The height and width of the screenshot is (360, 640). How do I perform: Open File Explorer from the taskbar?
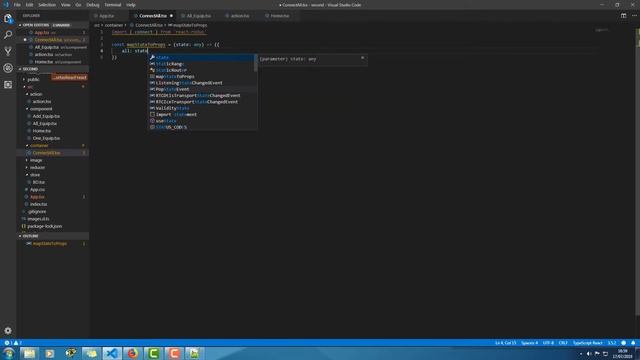point(29,353)
